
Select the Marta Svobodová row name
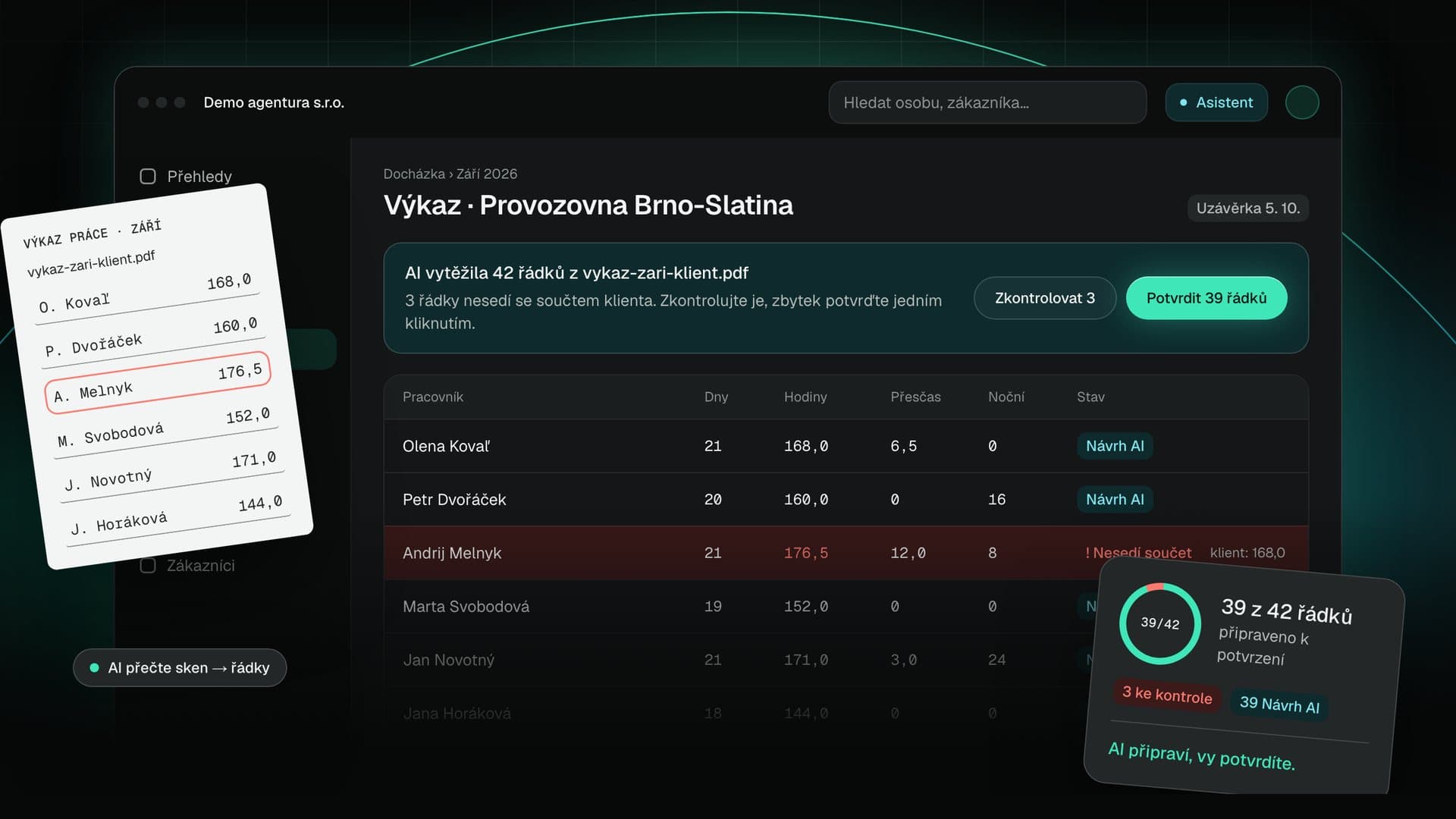tap(466, 607)
